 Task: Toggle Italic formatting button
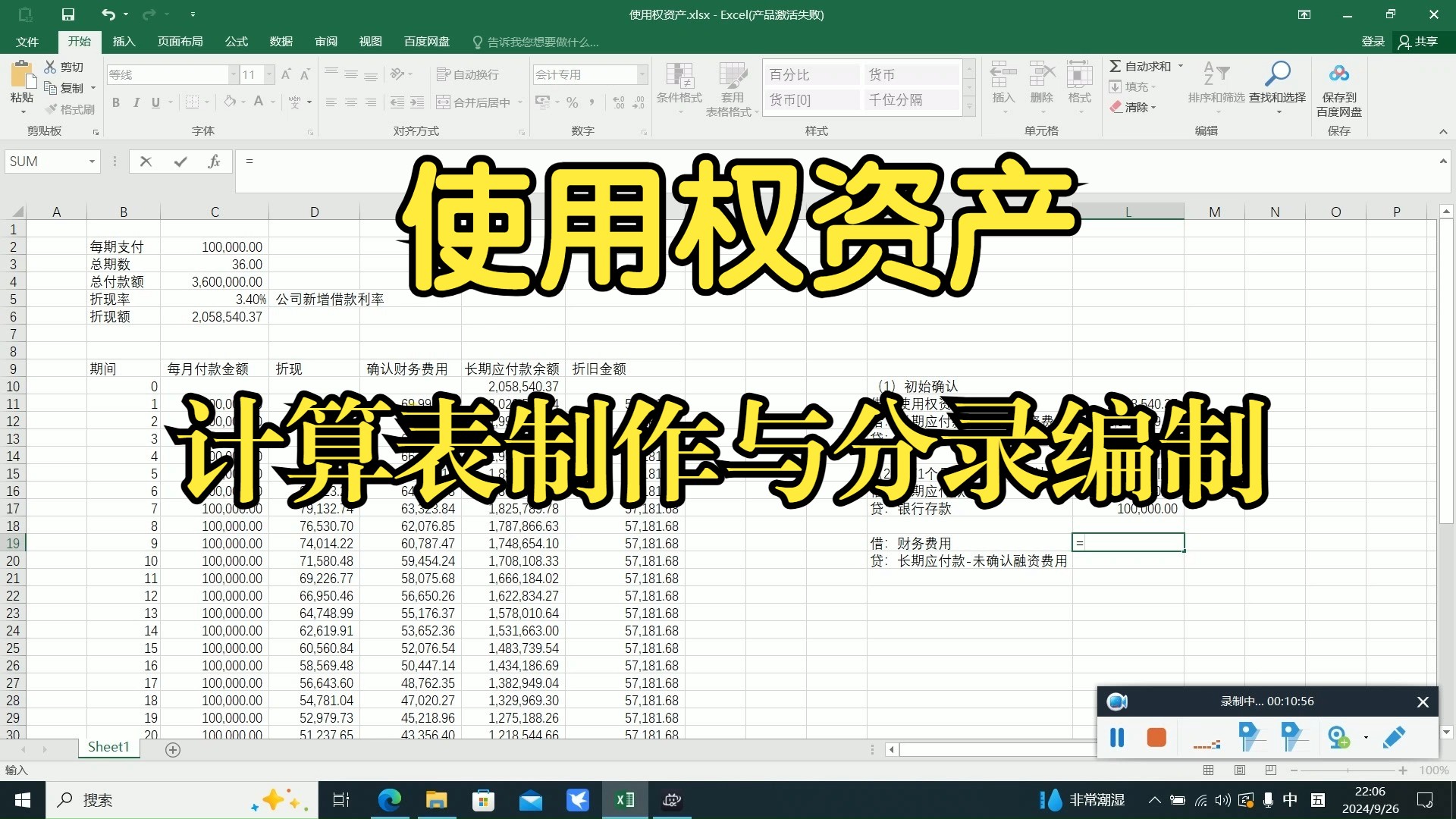click(x=136, y=102)
